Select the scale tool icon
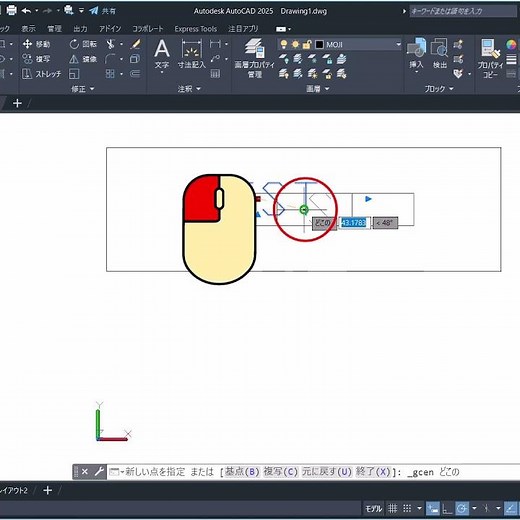Image resolution: width=520 pixels, height=520 pixels. (x=74, y=74)
